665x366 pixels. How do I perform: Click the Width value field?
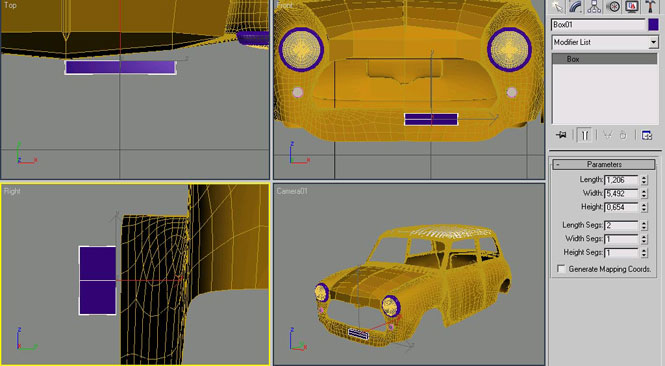(x=621, y=193)
